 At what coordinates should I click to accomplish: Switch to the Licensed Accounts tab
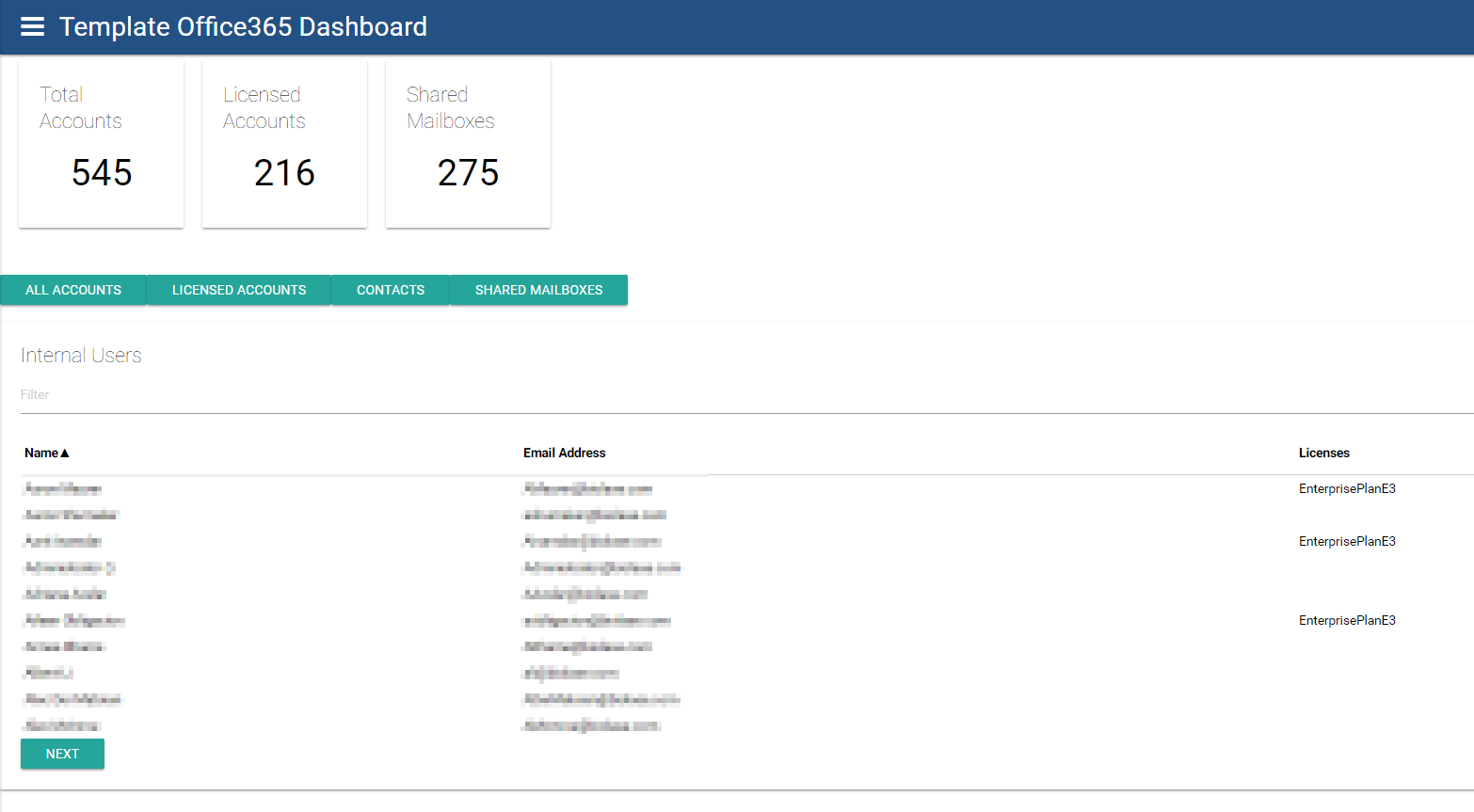[x=239, y=290]
